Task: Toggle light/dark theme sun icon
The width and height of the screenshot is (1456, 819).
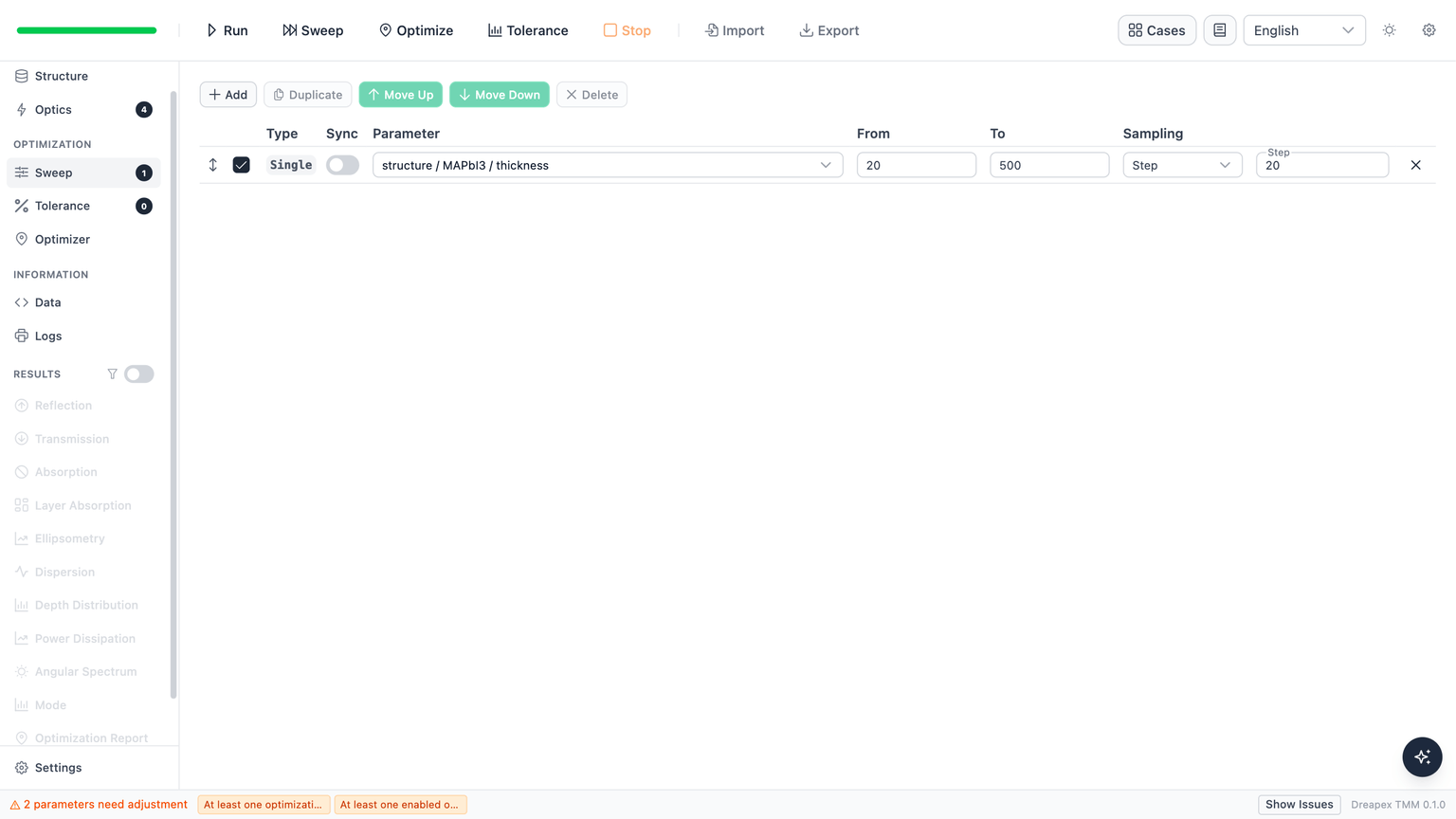Action: coord(1390,30)
